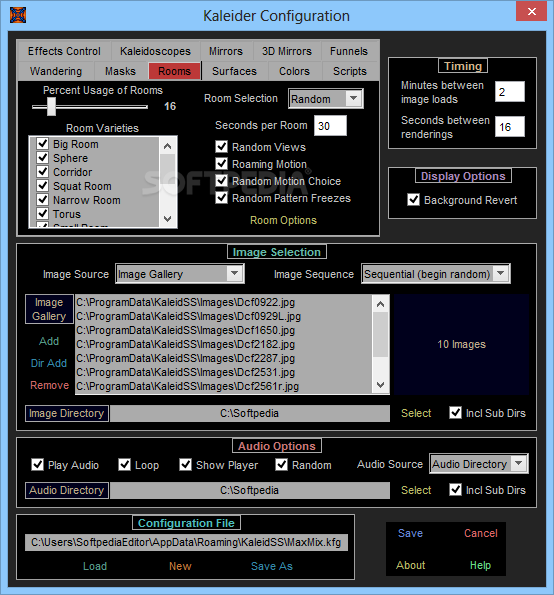Image resolution: width=554 pixels, height=595 pixels.
Task: Toggle the Narrow Room checkbox
Action: (x=42, y=200)
